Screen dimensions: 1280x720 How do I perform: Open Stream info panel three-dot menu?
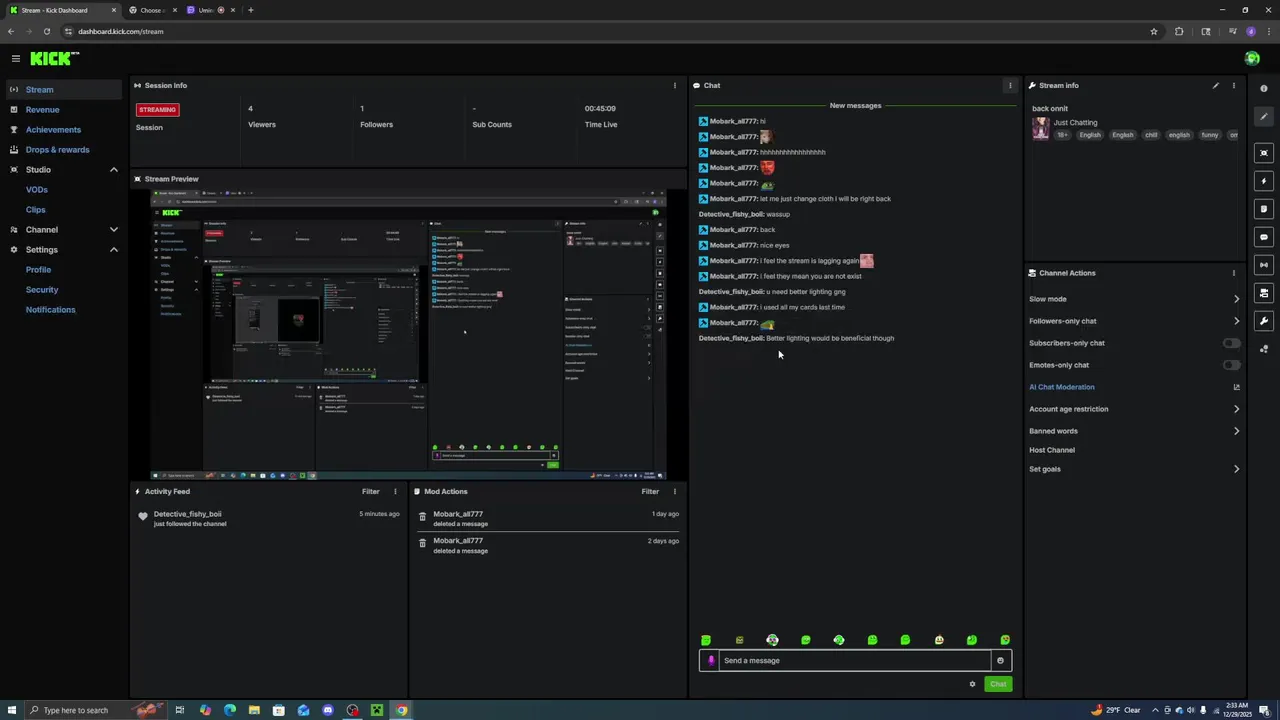click(1234, 86)
